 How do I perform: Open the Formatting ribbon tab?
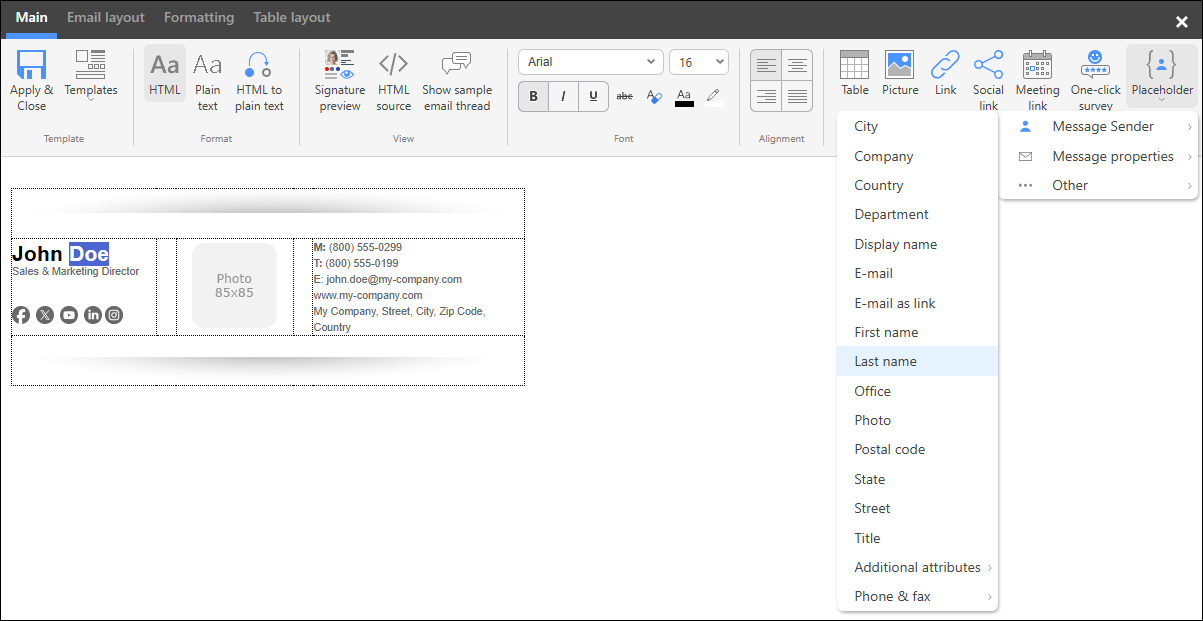pos(198,17)
